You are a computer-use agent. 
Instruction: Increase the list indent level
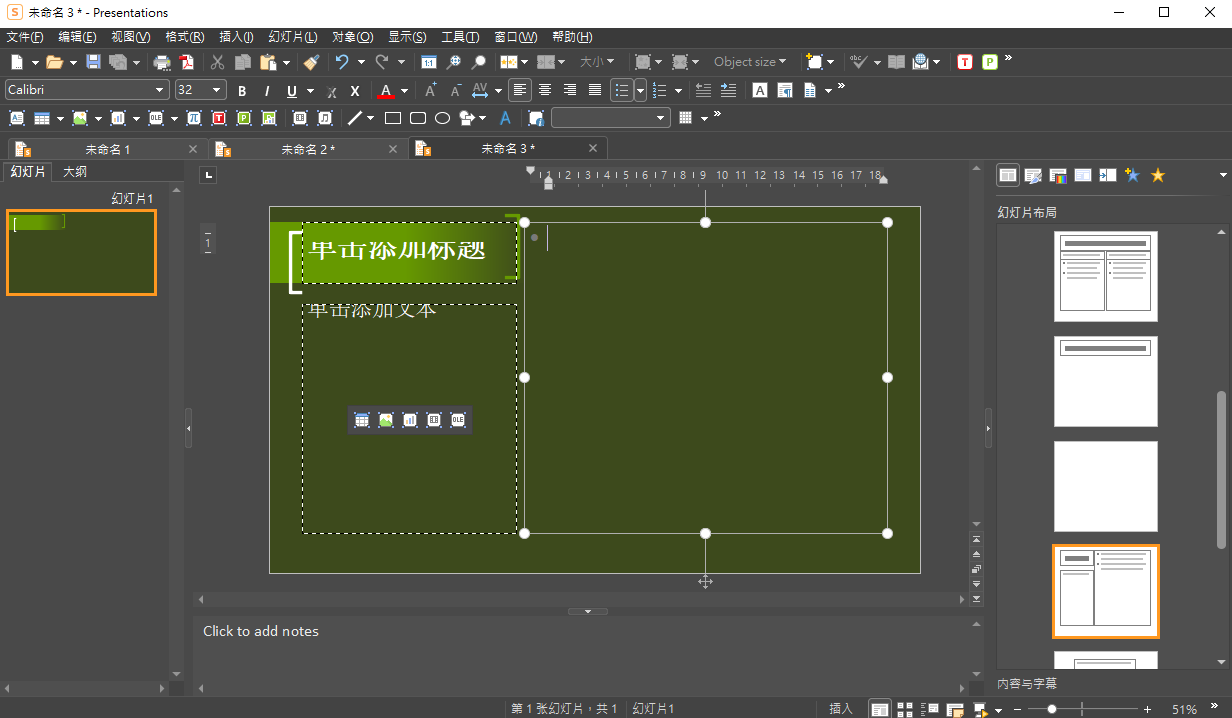coord(728,90)
